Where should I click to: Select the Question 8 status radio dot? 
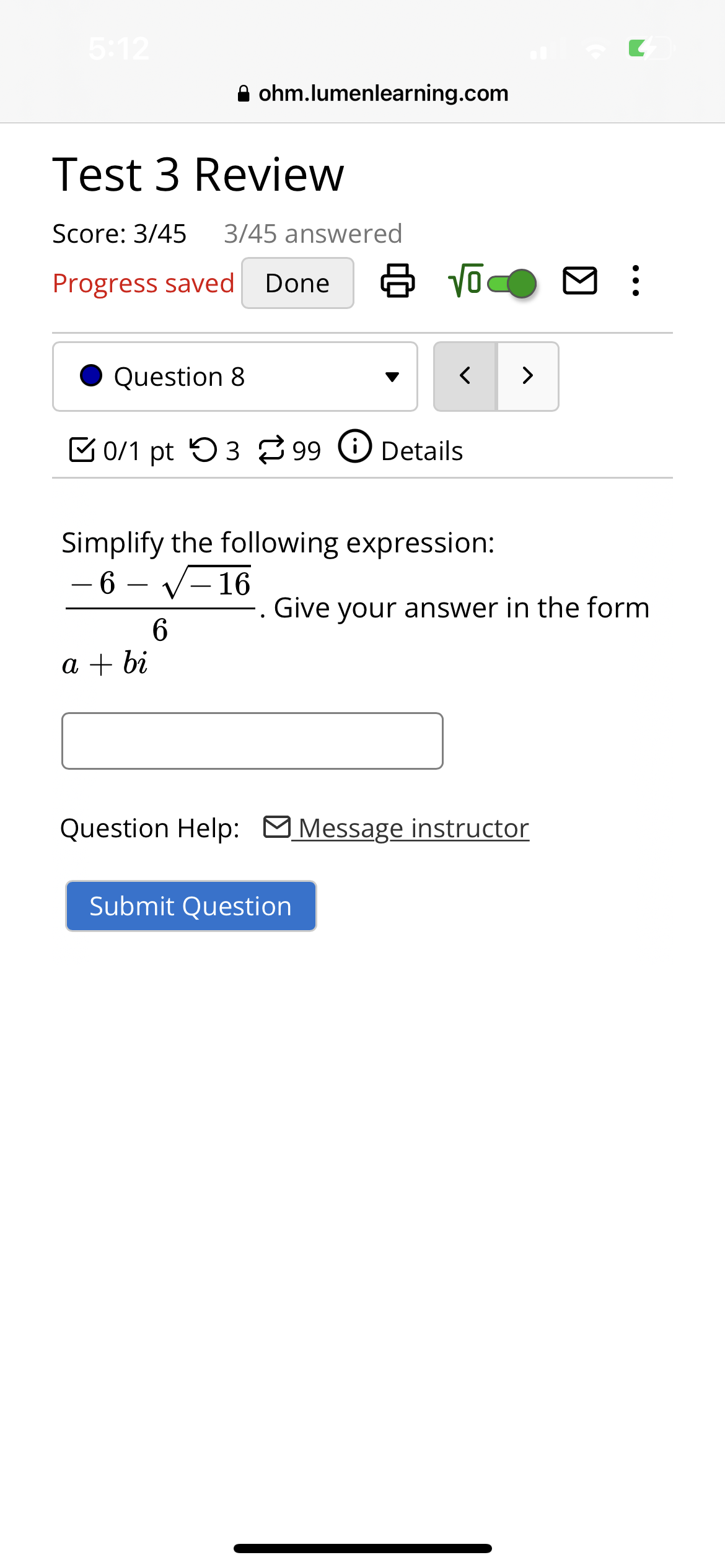tap(91, 376)
